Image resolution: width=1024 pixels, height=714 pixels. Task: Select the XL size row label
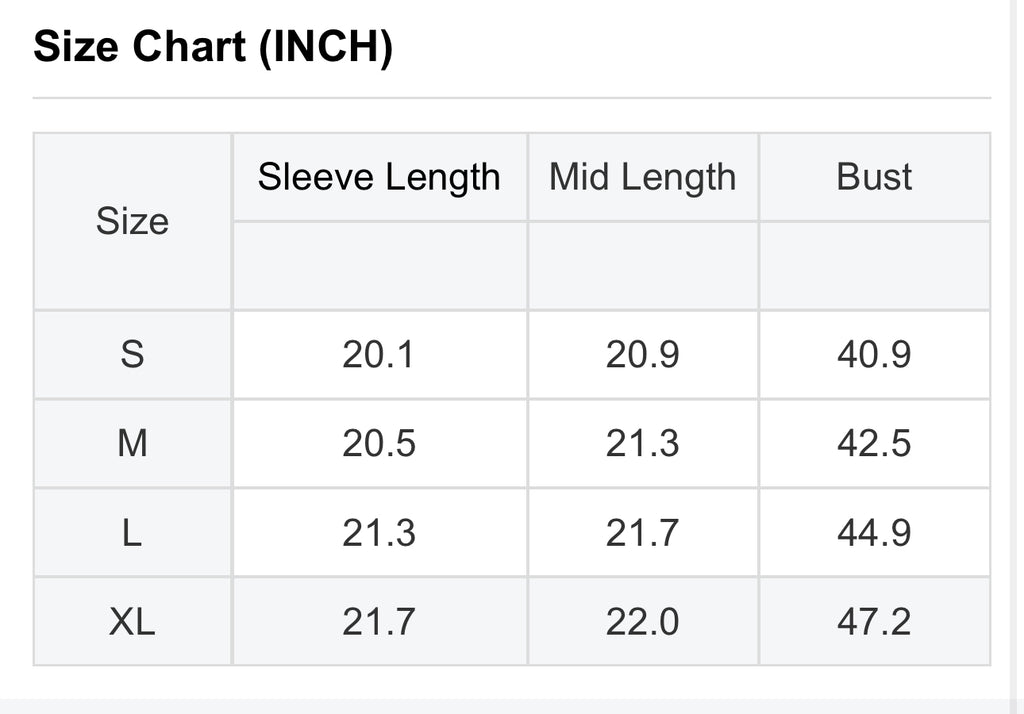pos(133,621)
